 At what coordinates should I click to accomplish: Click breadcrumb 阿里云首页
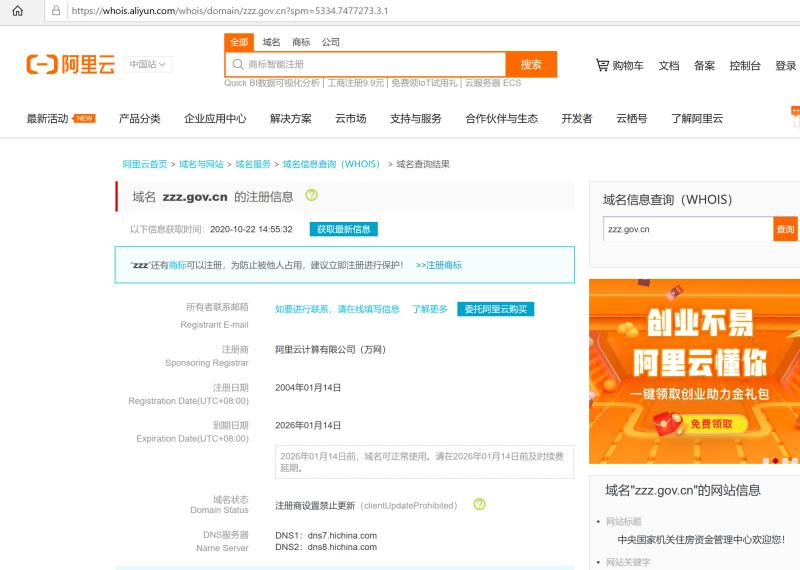click(145, 164)
